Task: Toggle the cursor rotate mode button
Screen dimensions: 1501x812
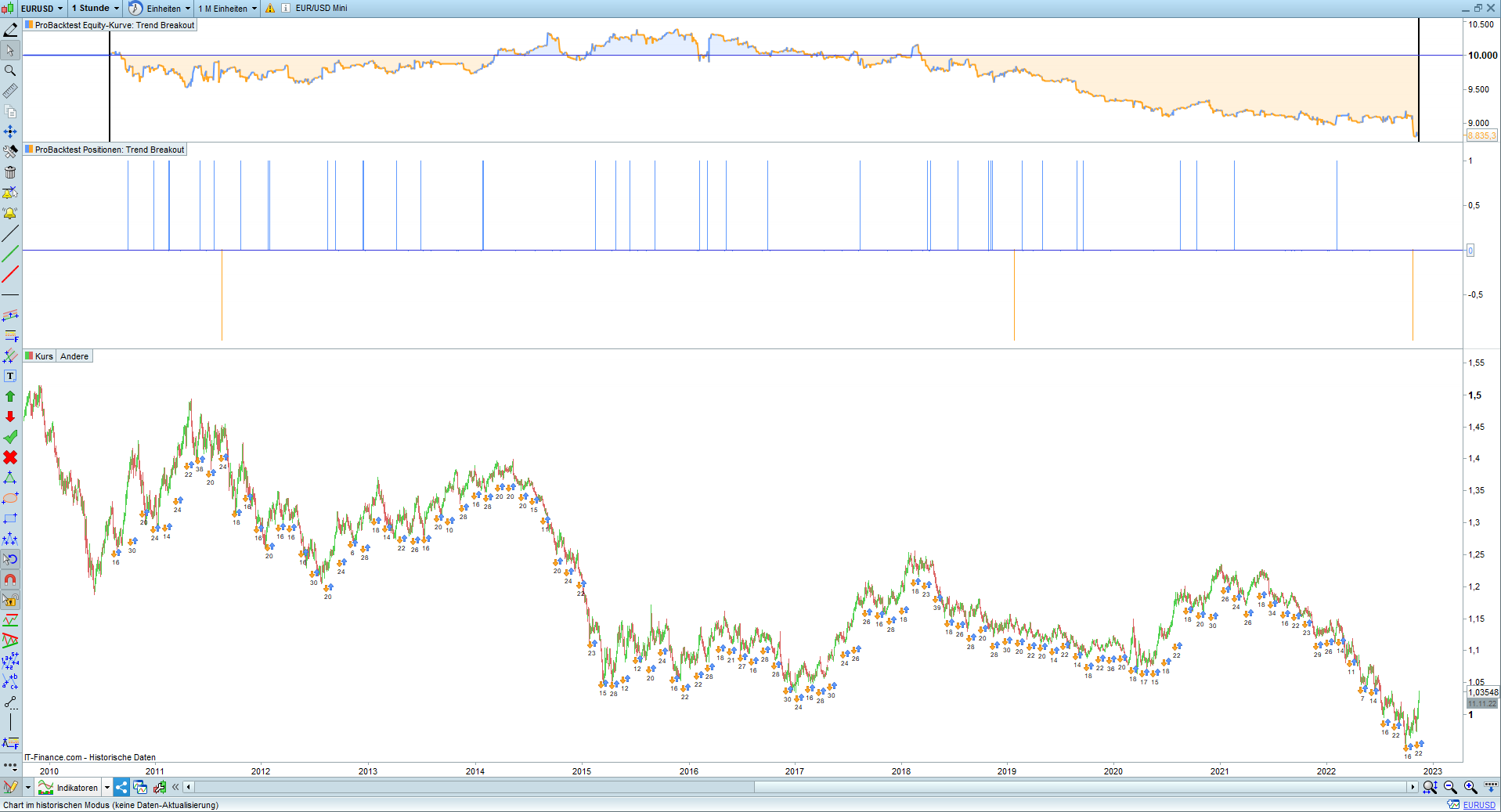Action: [10, 559]
